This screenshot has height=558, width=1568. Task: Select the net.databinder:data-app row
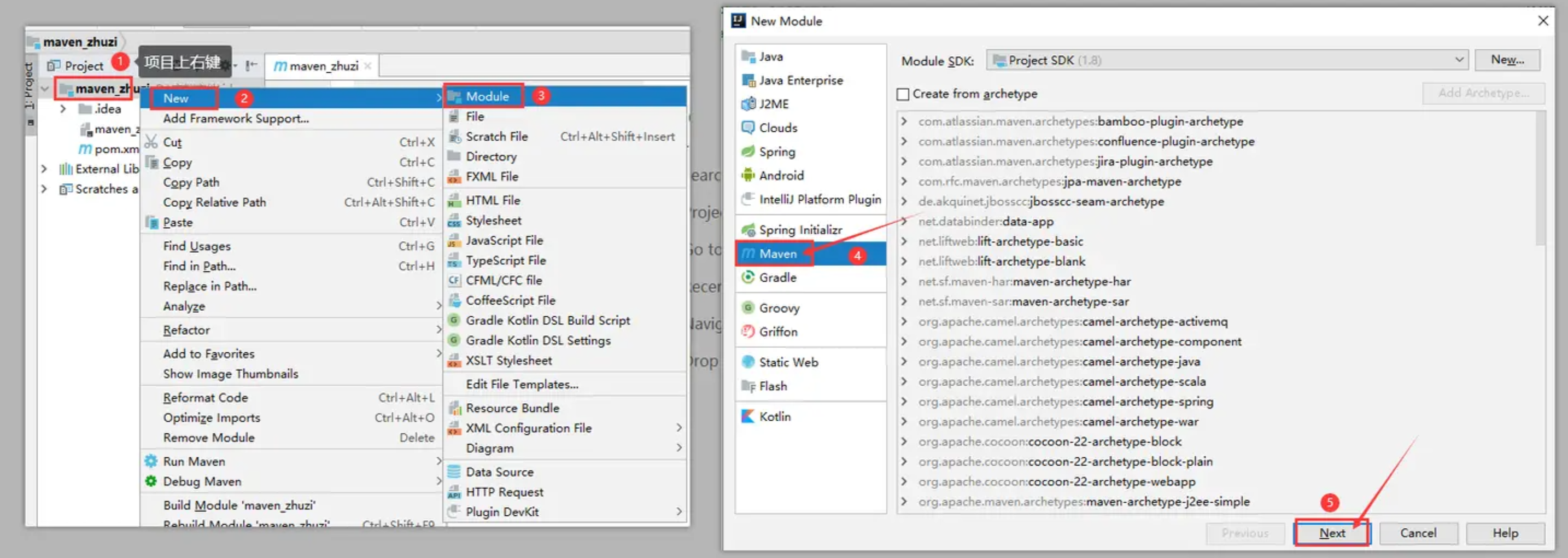(1218, 221)
